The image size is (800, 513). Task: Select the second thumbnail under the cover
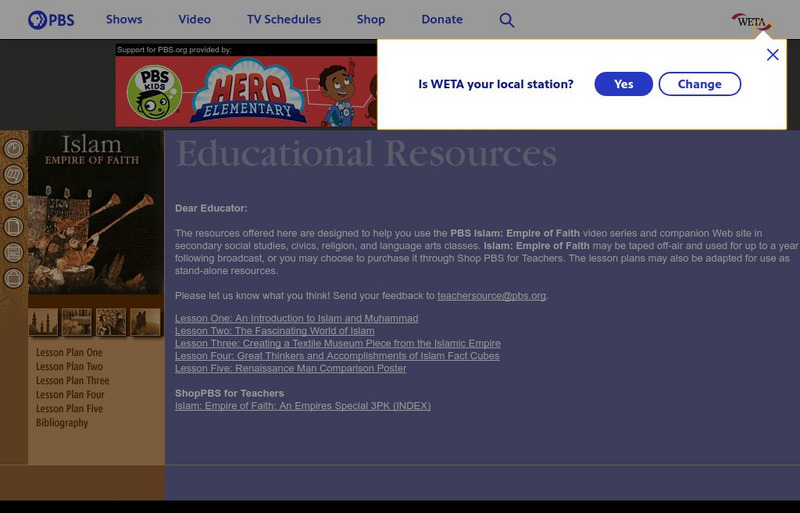(77, 322)
